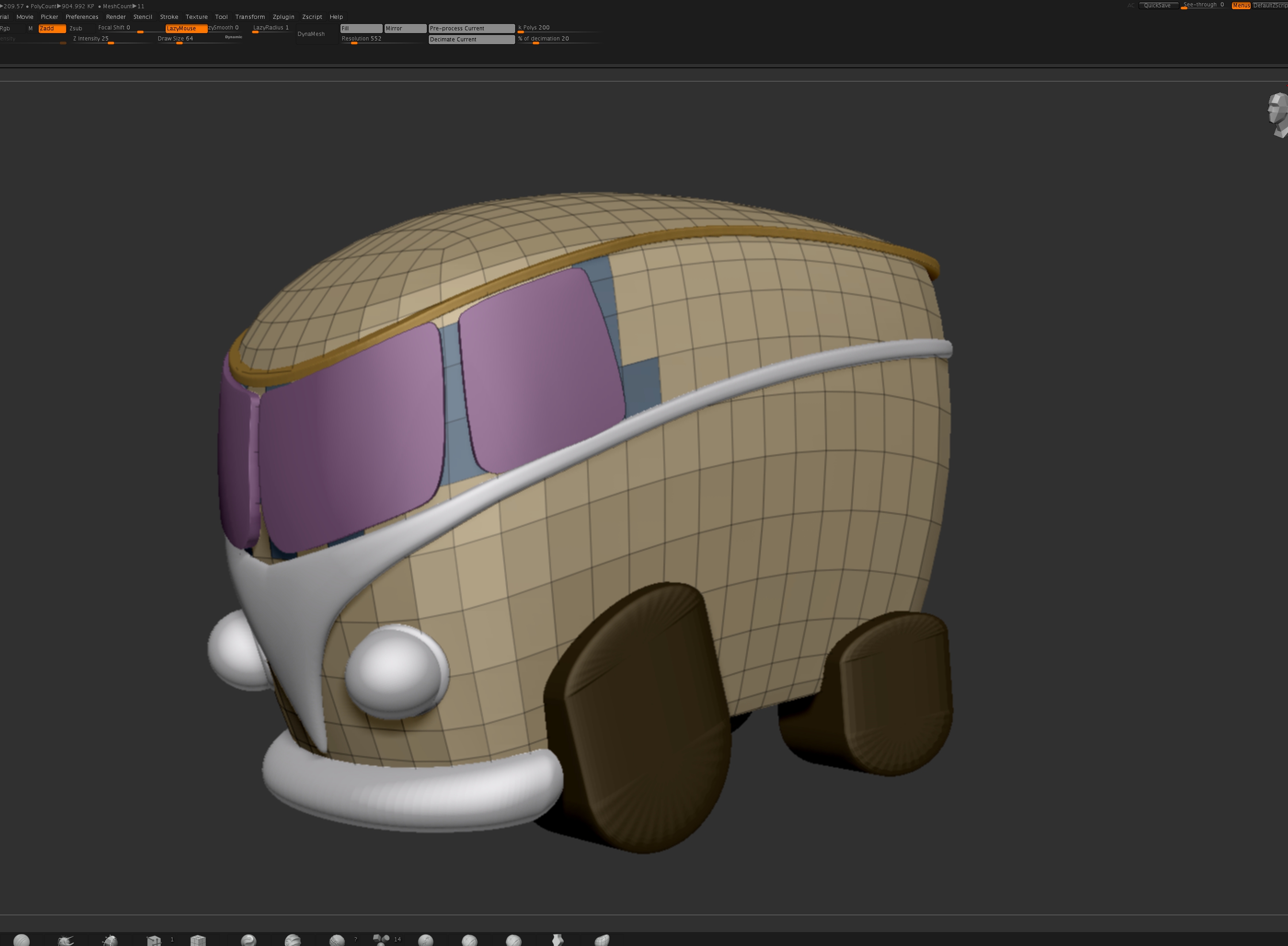Select the dotted sphere ZModeler-style brush
This screenshot has width=1288, height=946.
109,940
